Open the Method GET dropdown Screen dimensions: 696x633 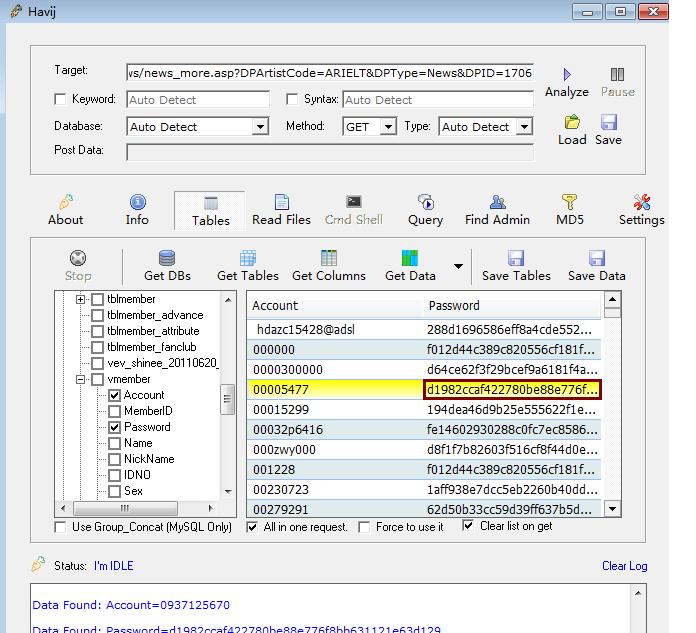pos(388,127)
